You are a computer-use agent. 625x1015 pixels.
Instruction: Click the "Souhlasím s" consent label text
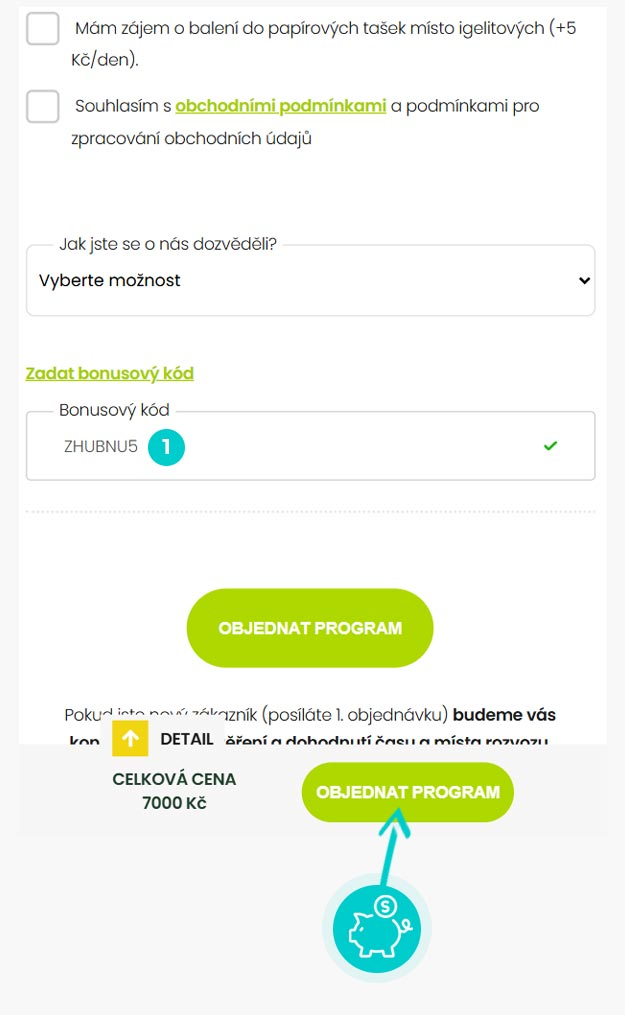122,106
